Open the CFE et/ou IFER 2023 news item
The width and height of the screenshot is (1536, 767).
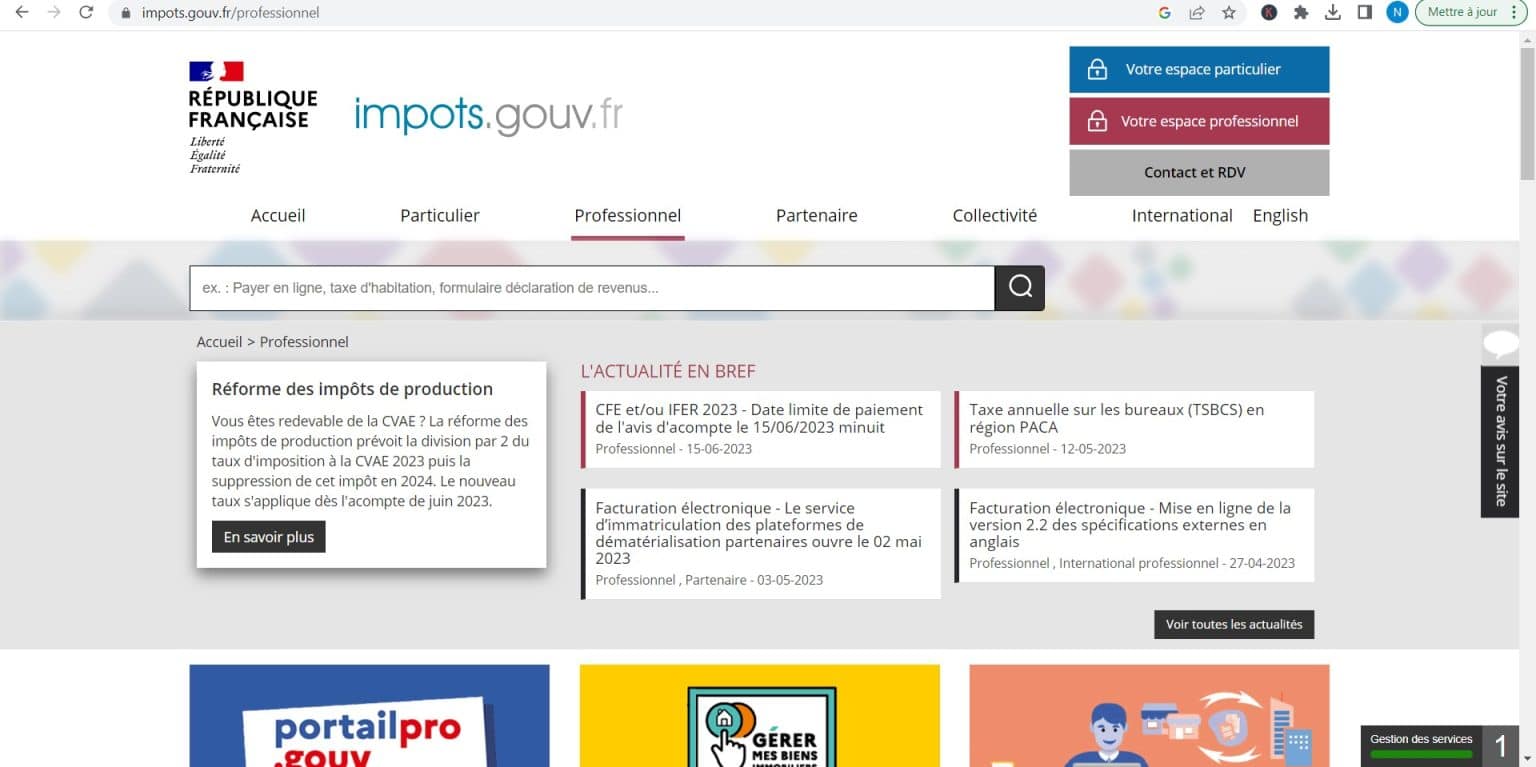[x=759, y=419]
